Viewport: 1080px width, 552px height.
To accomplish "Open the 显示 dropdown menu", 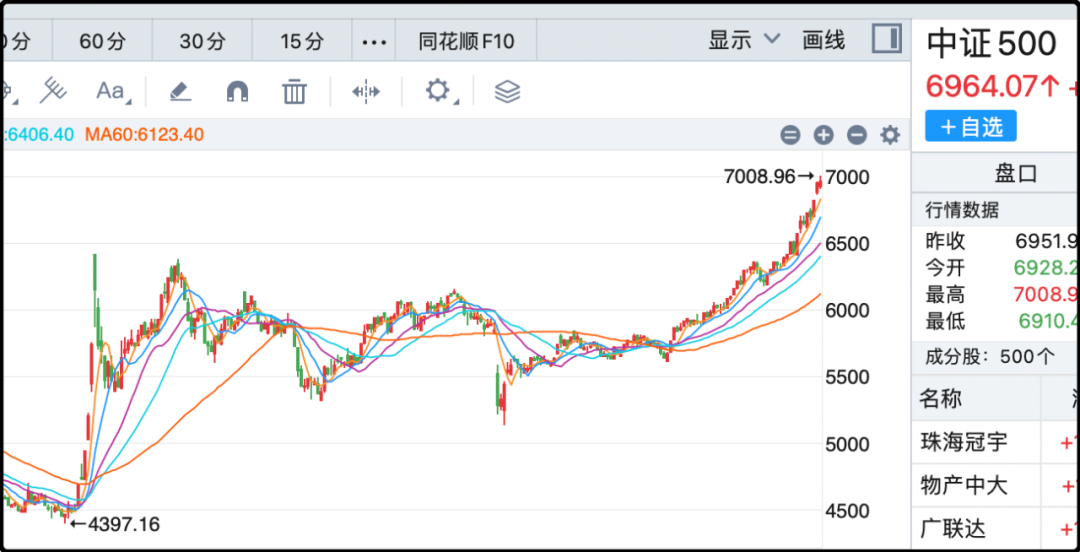I will tap(744, 40).
